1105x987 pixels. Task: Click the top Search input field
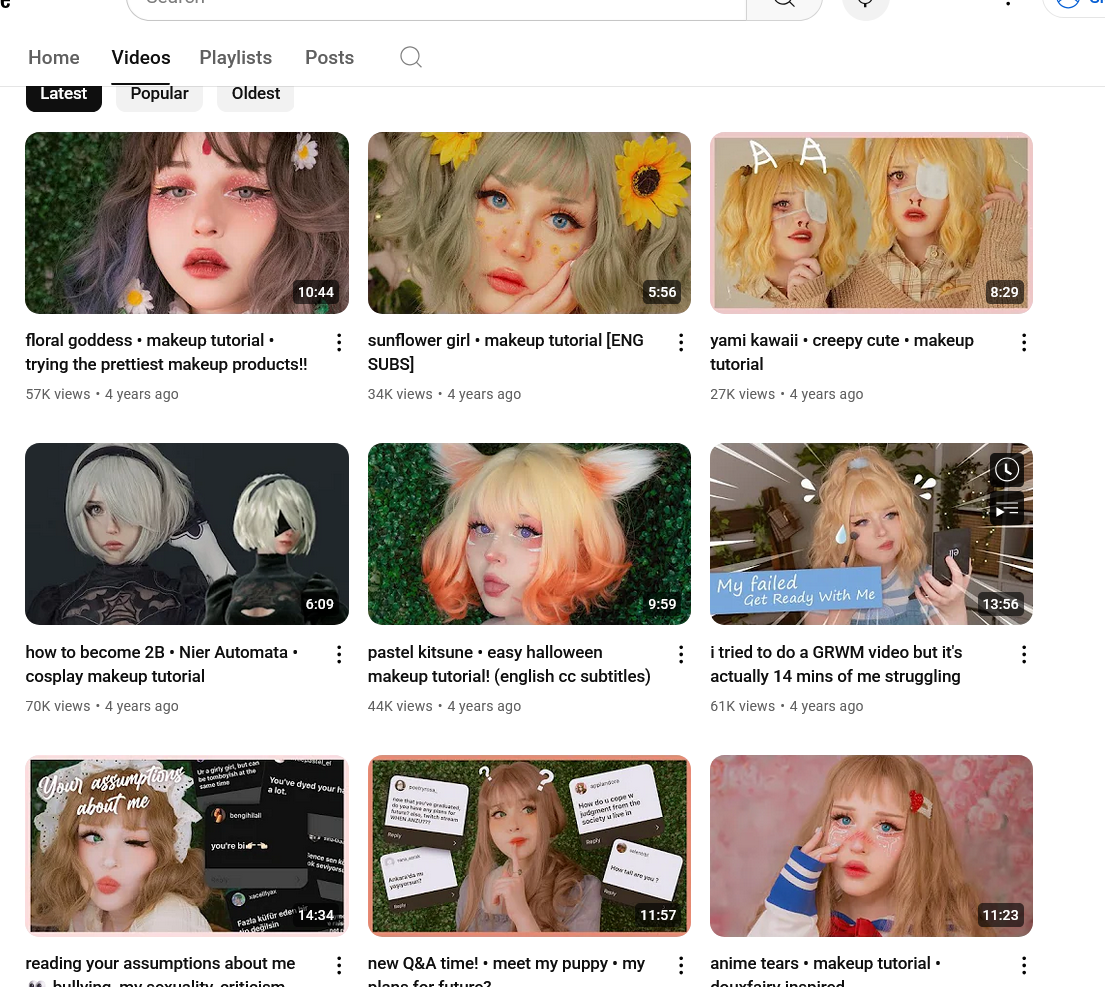tap(436, 5)
